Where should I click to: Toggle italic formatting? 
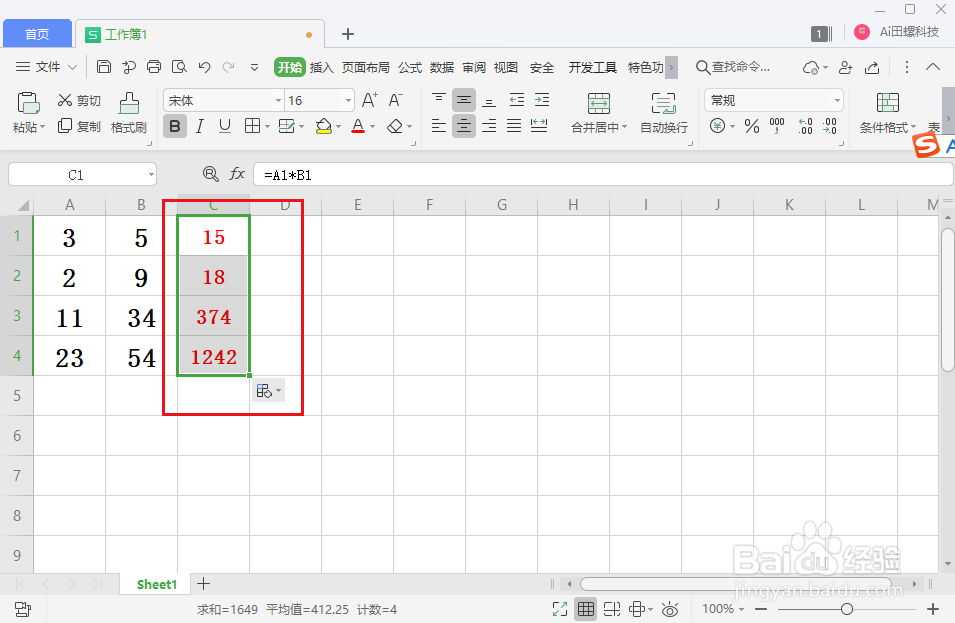tap(198, 126)
